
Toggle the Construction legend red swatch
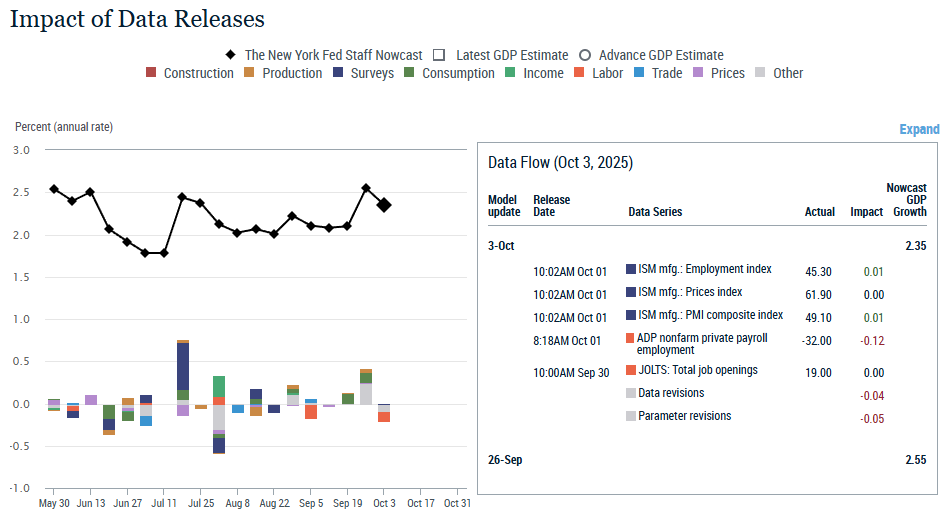(151, 73)
